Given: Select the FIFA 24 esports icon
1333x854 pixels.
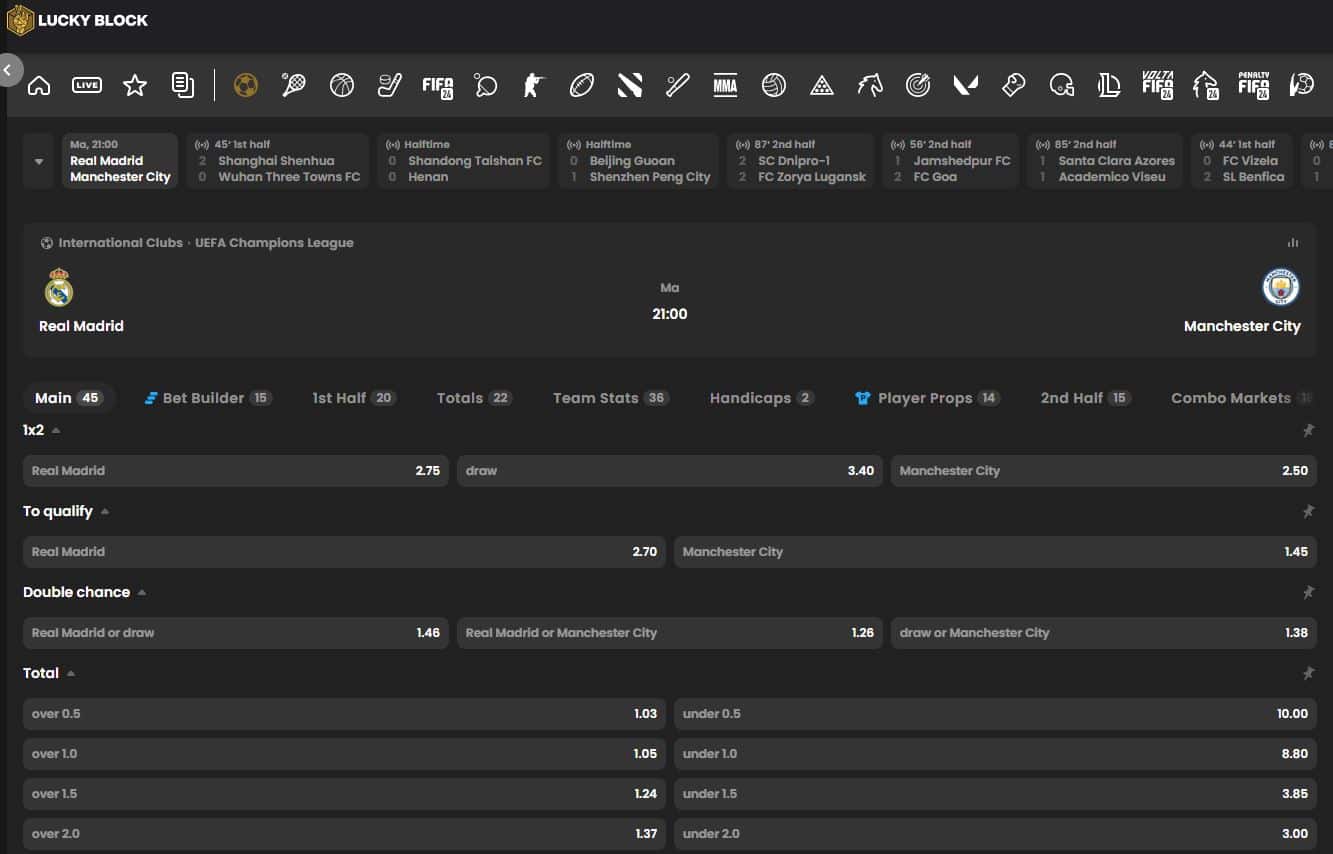Looking at the screenshot, I should tap(438, 86).
